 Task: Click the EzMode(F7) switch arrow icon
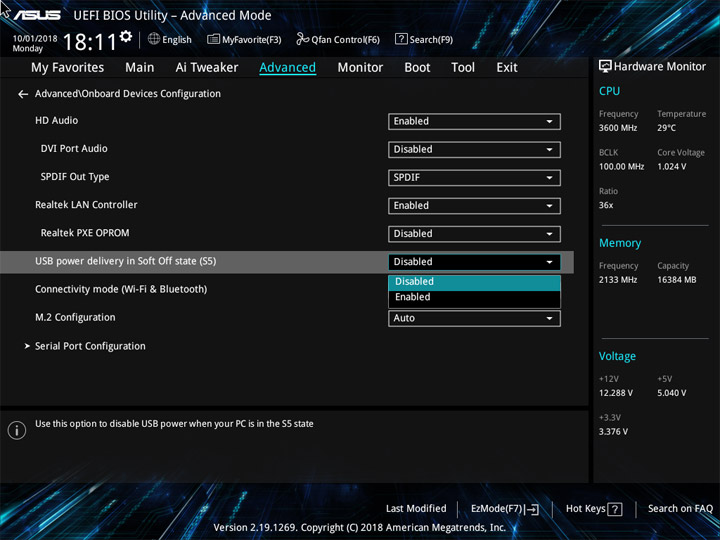tap(532, 509)
